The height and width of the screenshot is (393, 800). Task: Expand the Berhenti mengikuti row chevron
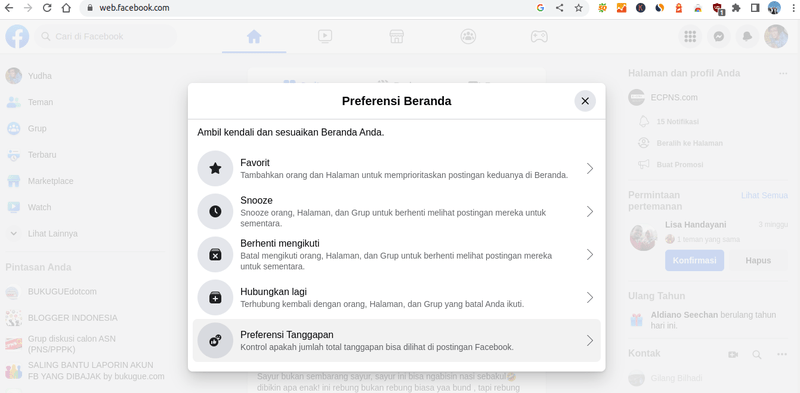[x=590, y=254]
